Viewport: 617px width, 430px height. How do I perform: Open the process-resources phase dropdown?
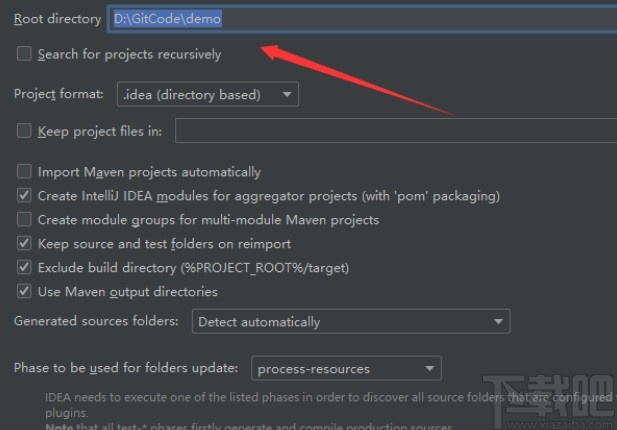tap(346, 369)
